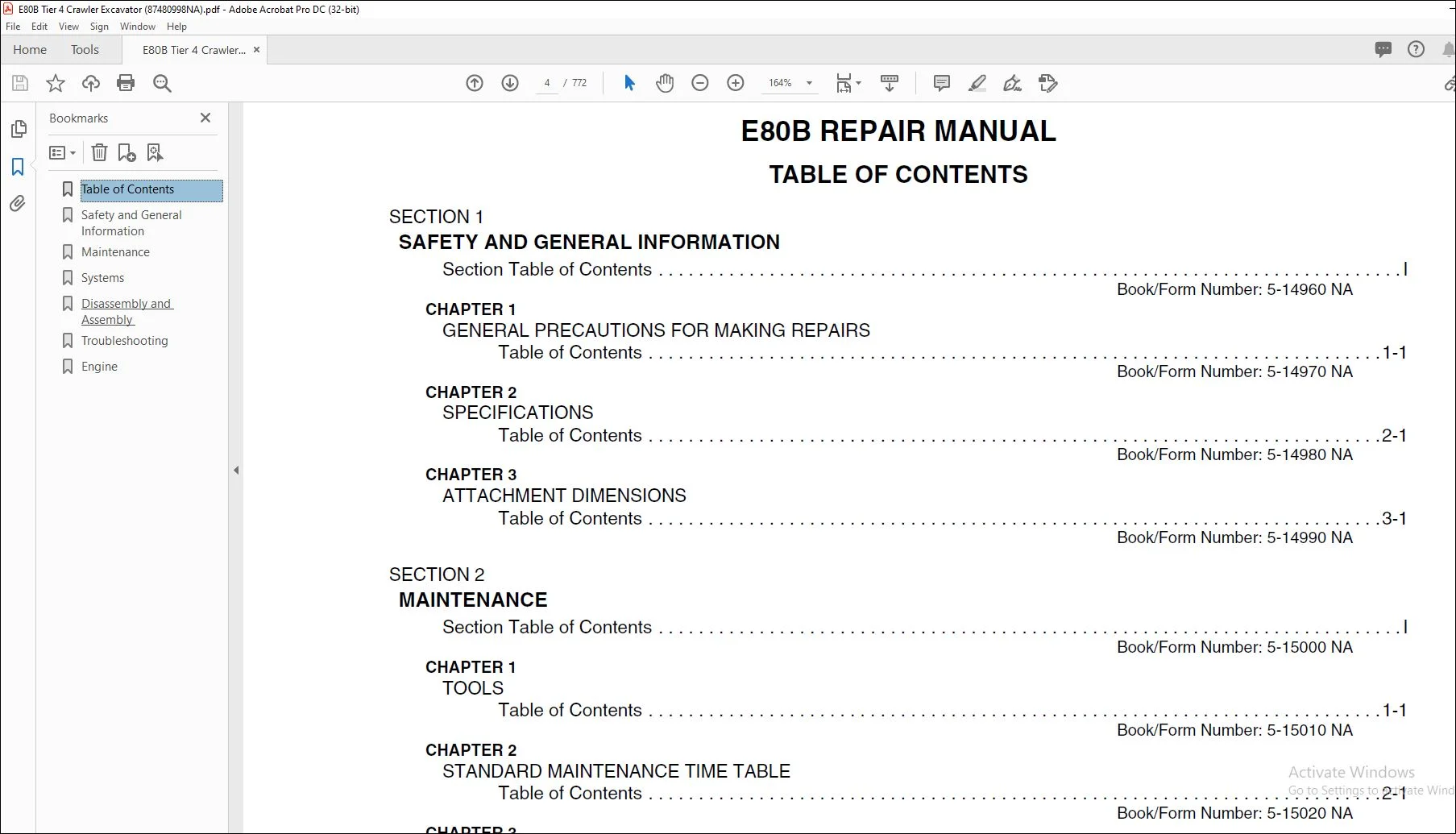Open Disassembly and Assembly bookmark
This screenshot has width=1456, height=834.
(x=127, y=312)
